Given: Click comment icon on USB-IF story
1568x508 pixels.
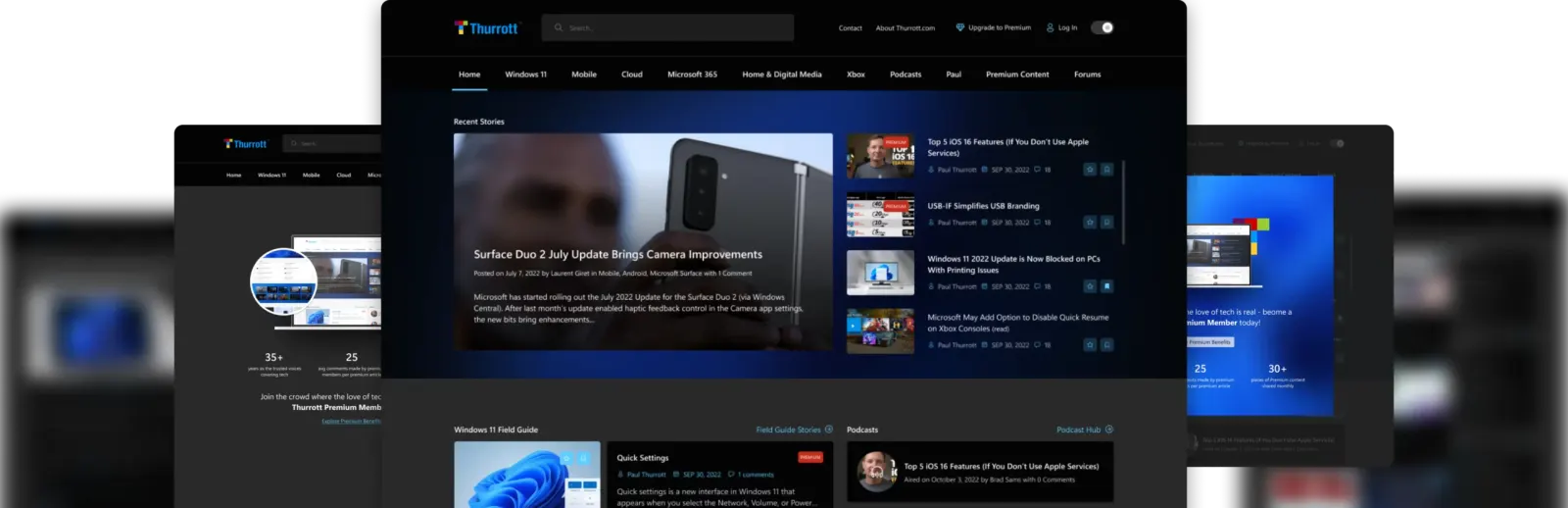Looking at the screenshot, I should (1038, 223).
